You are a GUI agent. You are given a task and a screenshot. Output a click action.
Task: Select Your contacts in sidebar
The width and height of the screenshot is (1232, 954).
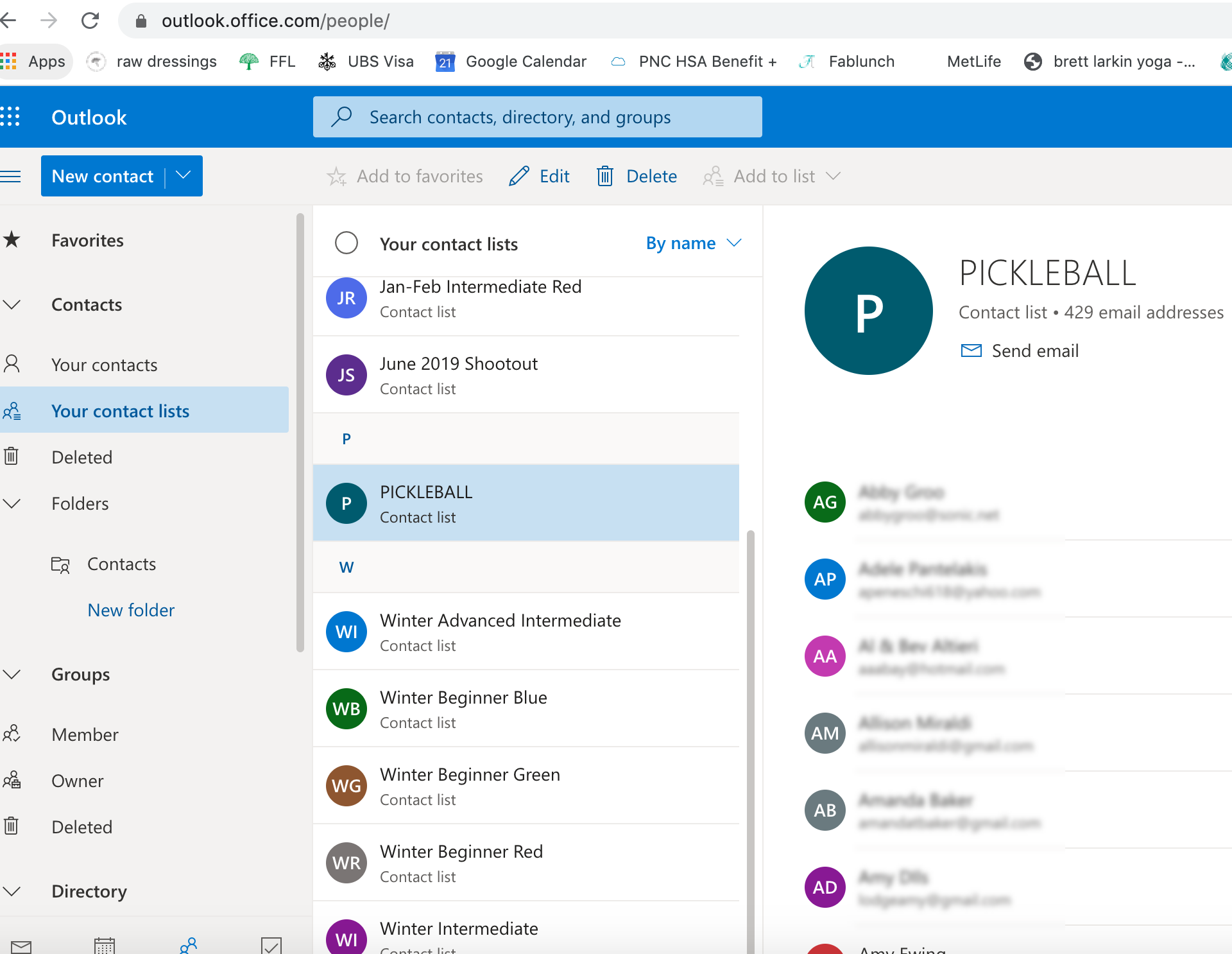click(x=104, y=365)
